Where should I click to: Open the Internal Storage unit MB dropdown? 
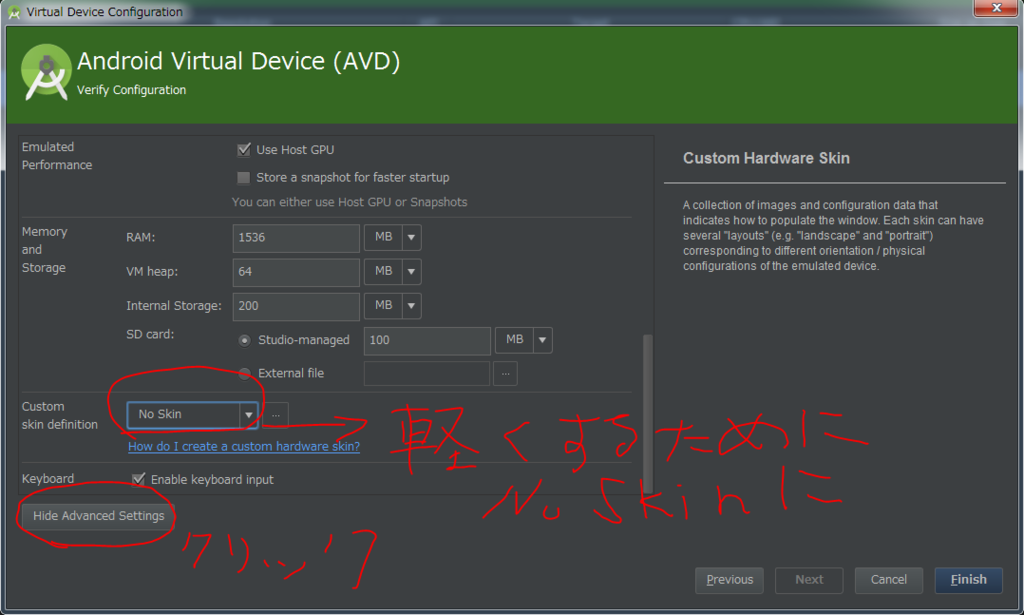click(392, 306)
